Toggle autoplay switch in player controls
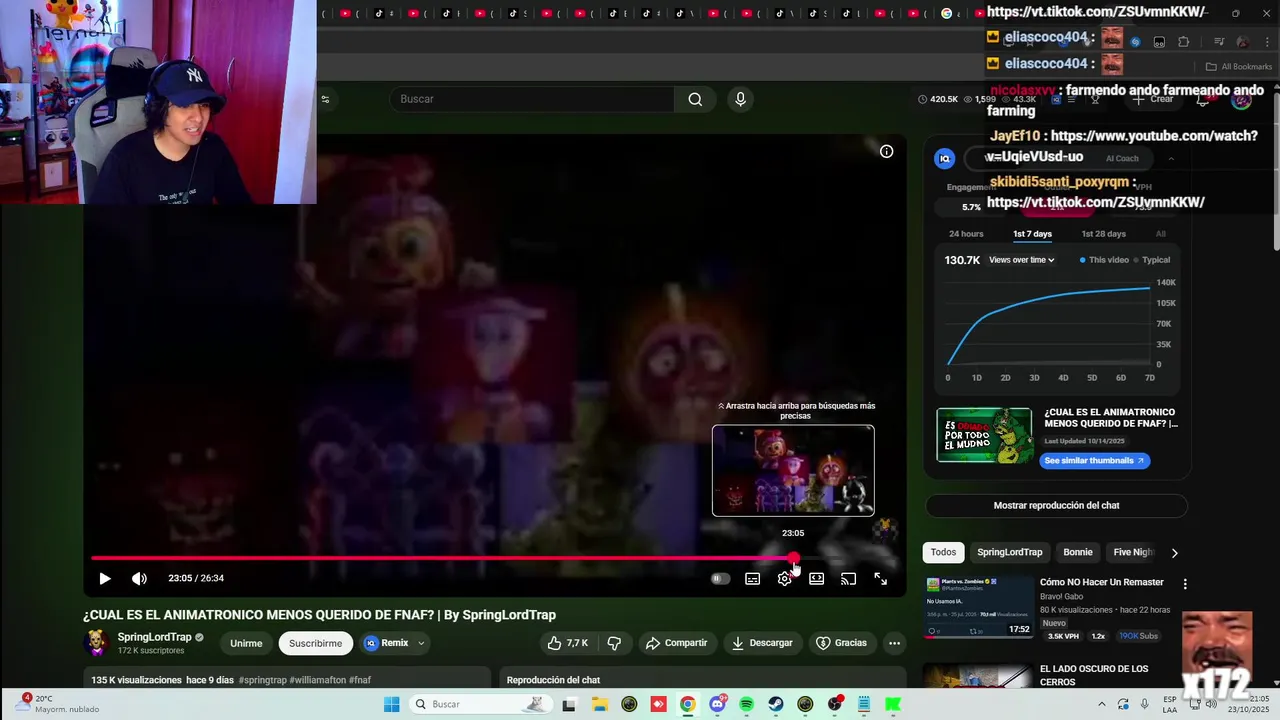 point(720,579)
